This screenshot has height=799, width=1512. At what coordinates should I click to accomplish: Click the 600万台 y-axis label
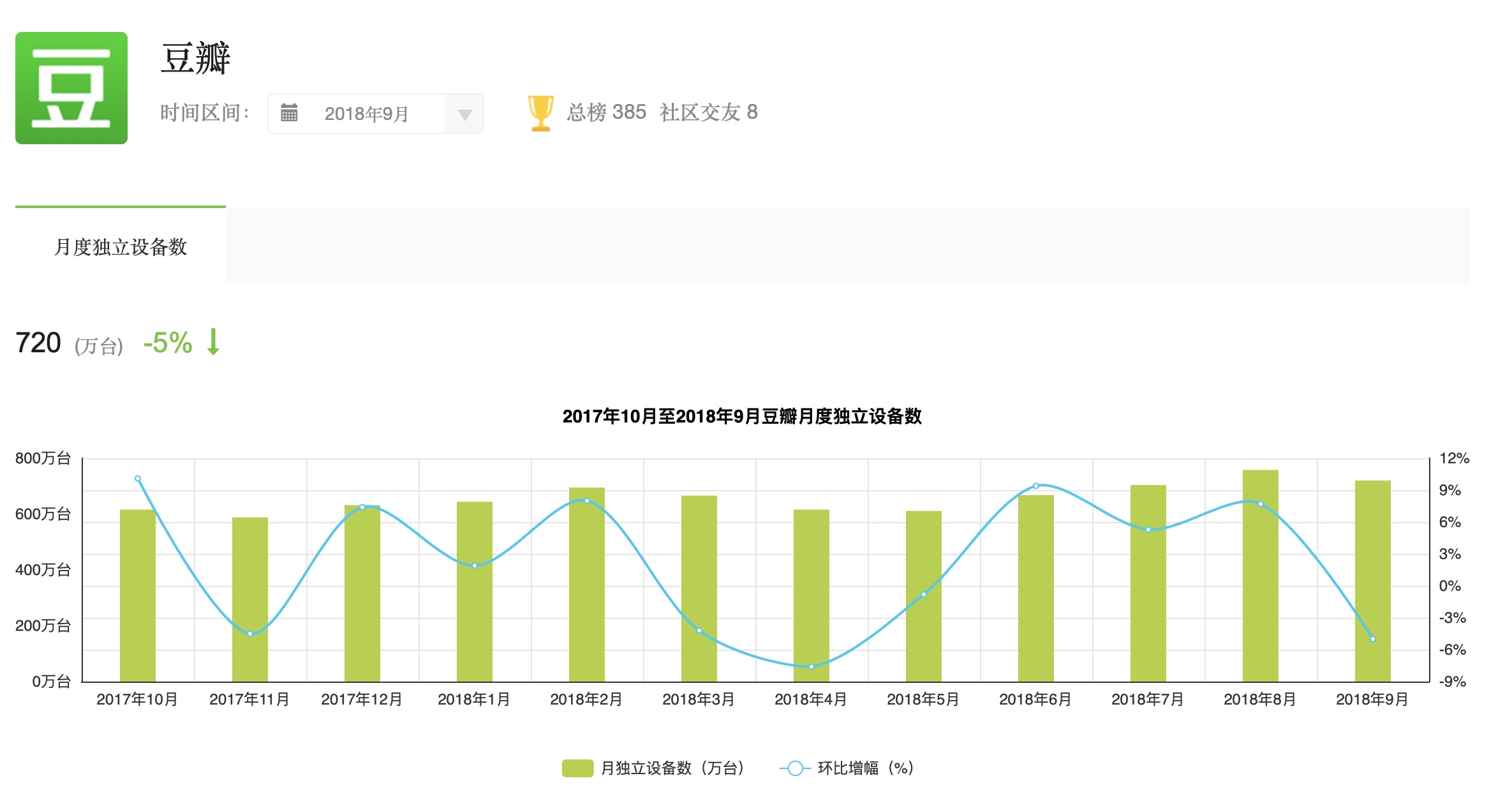tap(43, 514)
